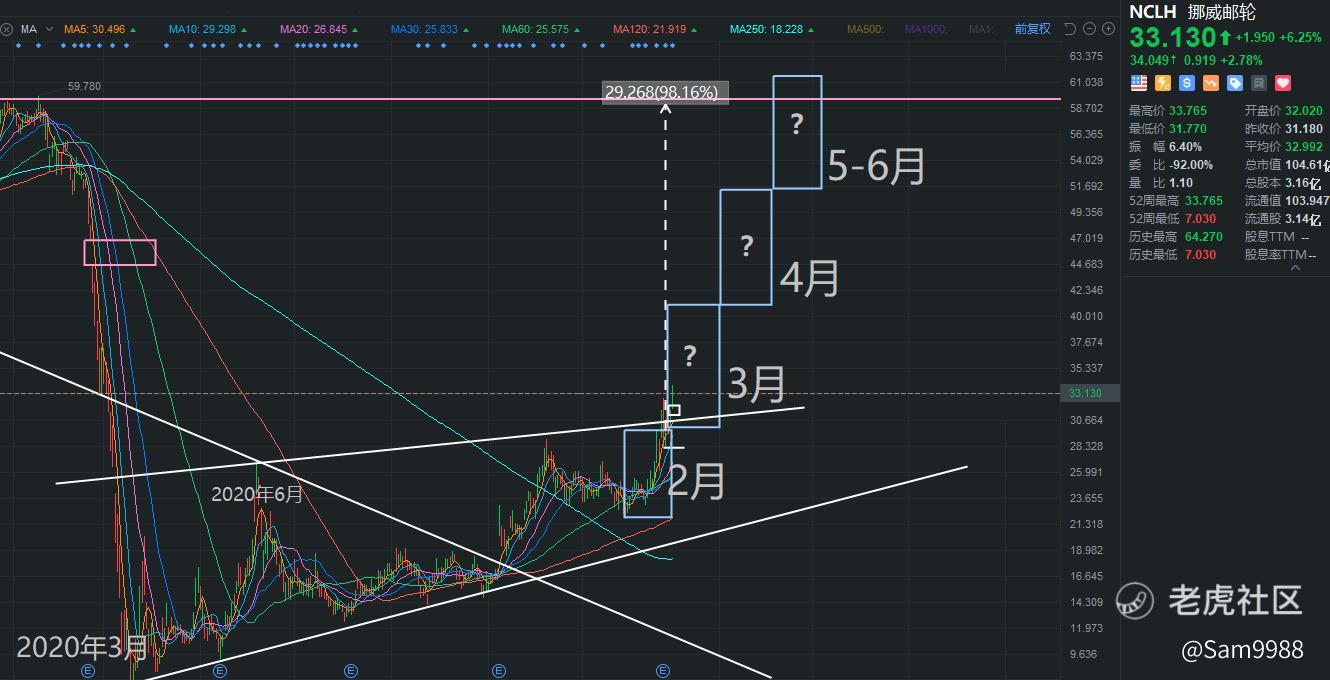Click the 9.636 price axis label
Image resolution: width=1330 pixels, height=680 pixels.
pyautogui.click(x=1085, y=654)
